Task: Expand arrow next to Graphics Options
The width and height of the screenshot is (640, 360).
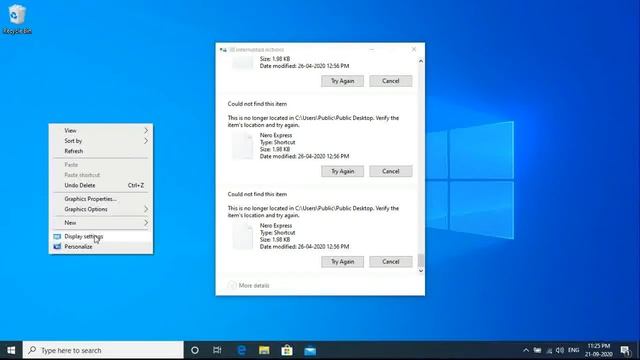Action: click(x=146, y=209)
